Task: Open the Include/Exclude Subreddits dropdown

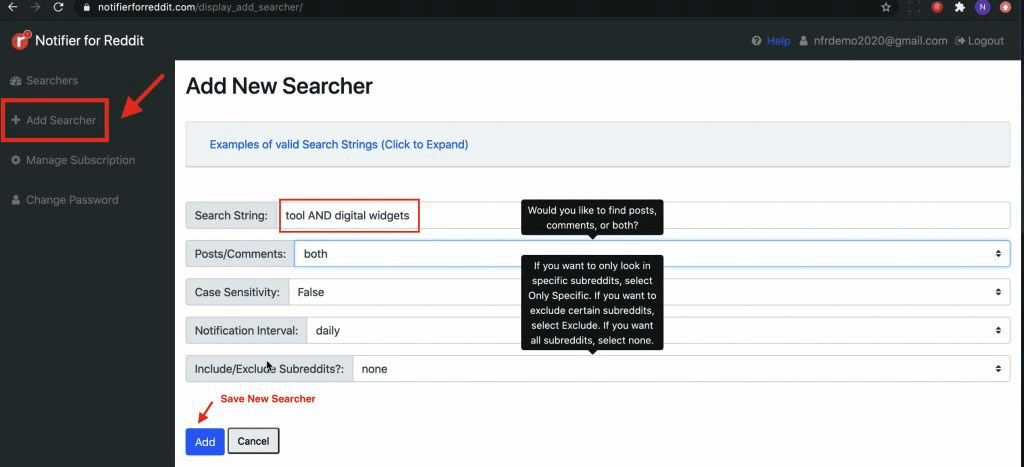Action: point(681,369)
